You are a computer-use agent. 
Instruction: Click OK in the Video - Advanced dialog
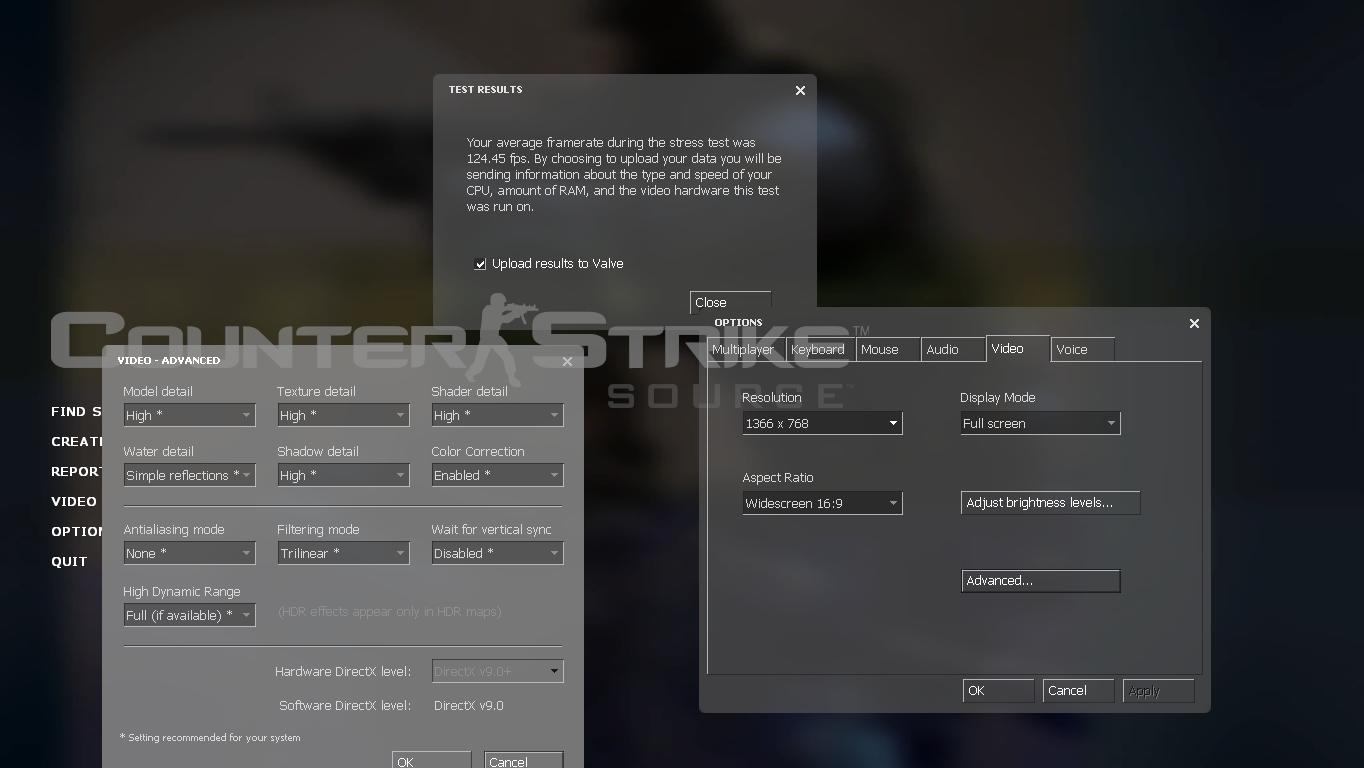[x=431, y=760]
